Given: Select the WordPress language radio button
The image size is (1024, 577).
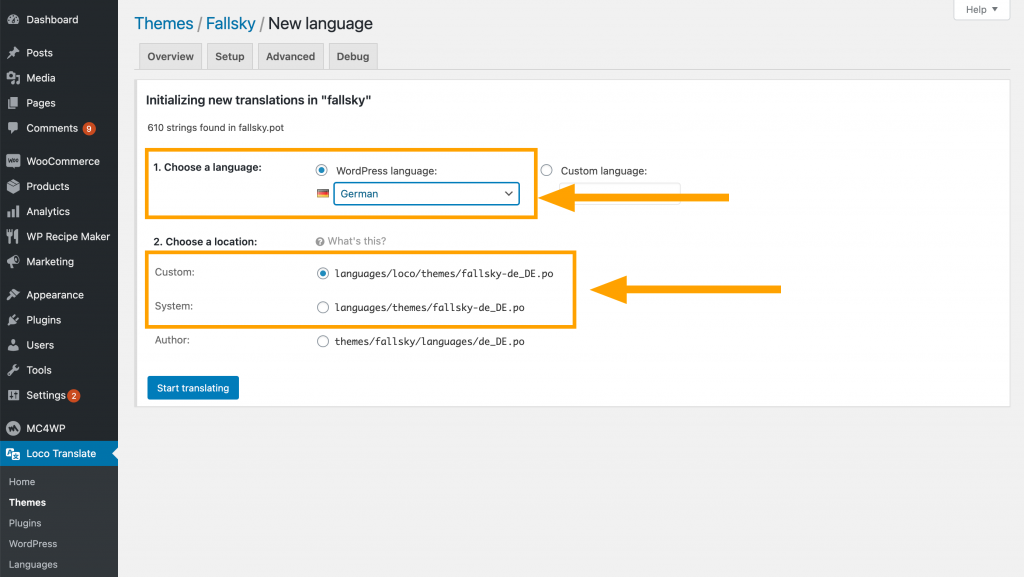Looking at the screenshot, I should (322, 171).
